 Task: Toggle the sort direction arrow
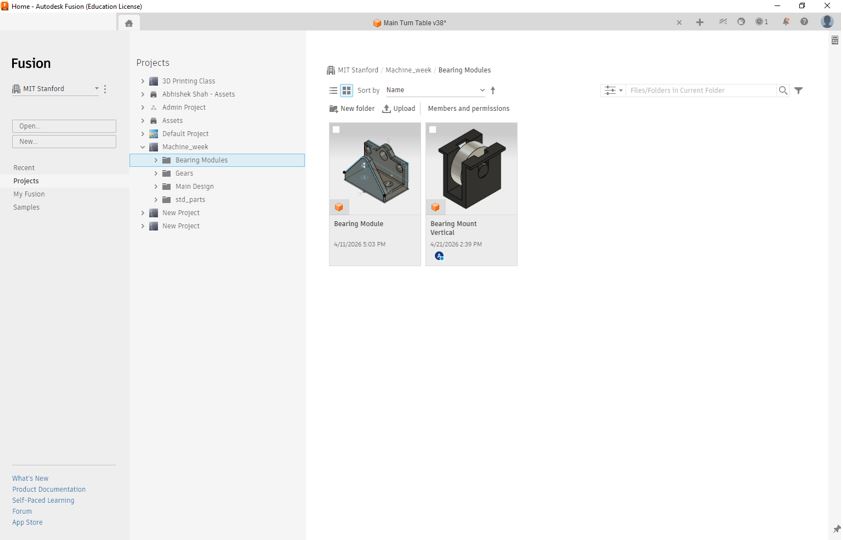tap(492, 90)
